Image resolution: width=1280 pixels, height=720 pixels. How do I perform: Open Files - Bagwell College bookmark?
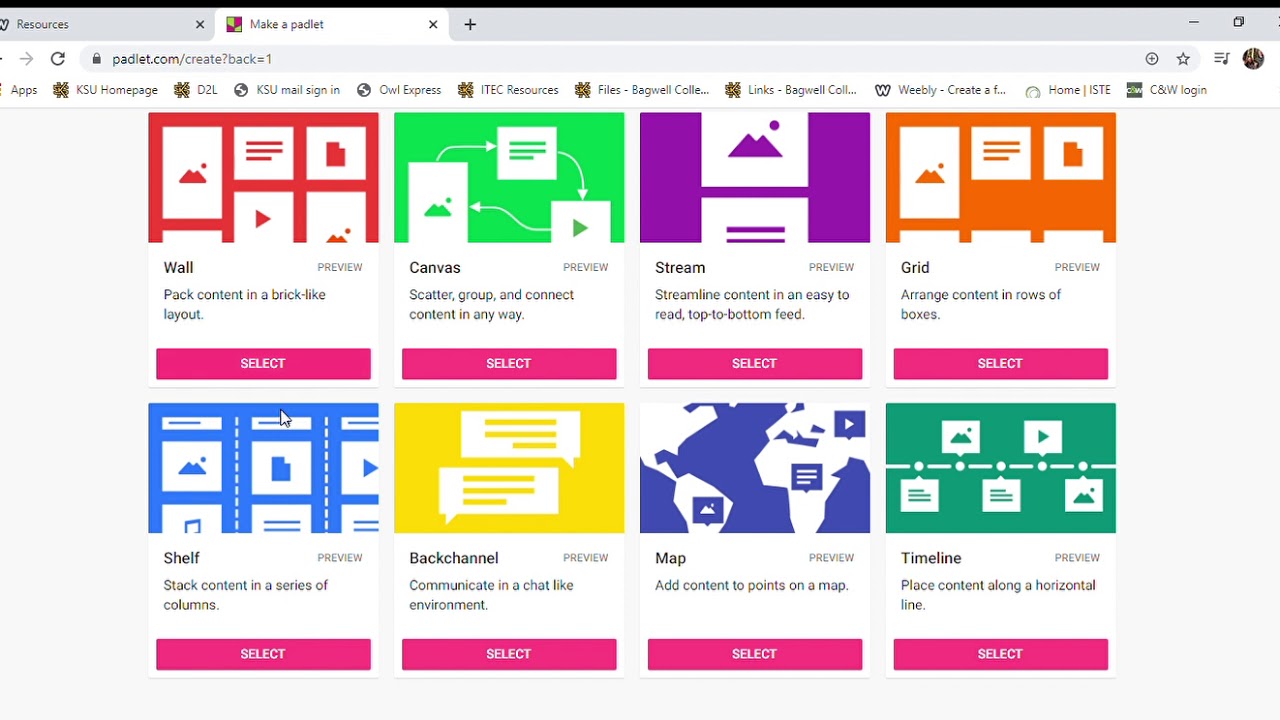click(642, 90)
